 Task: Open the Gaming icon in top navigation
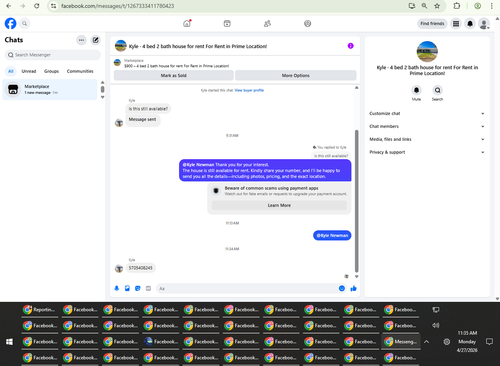coord(308,23)
